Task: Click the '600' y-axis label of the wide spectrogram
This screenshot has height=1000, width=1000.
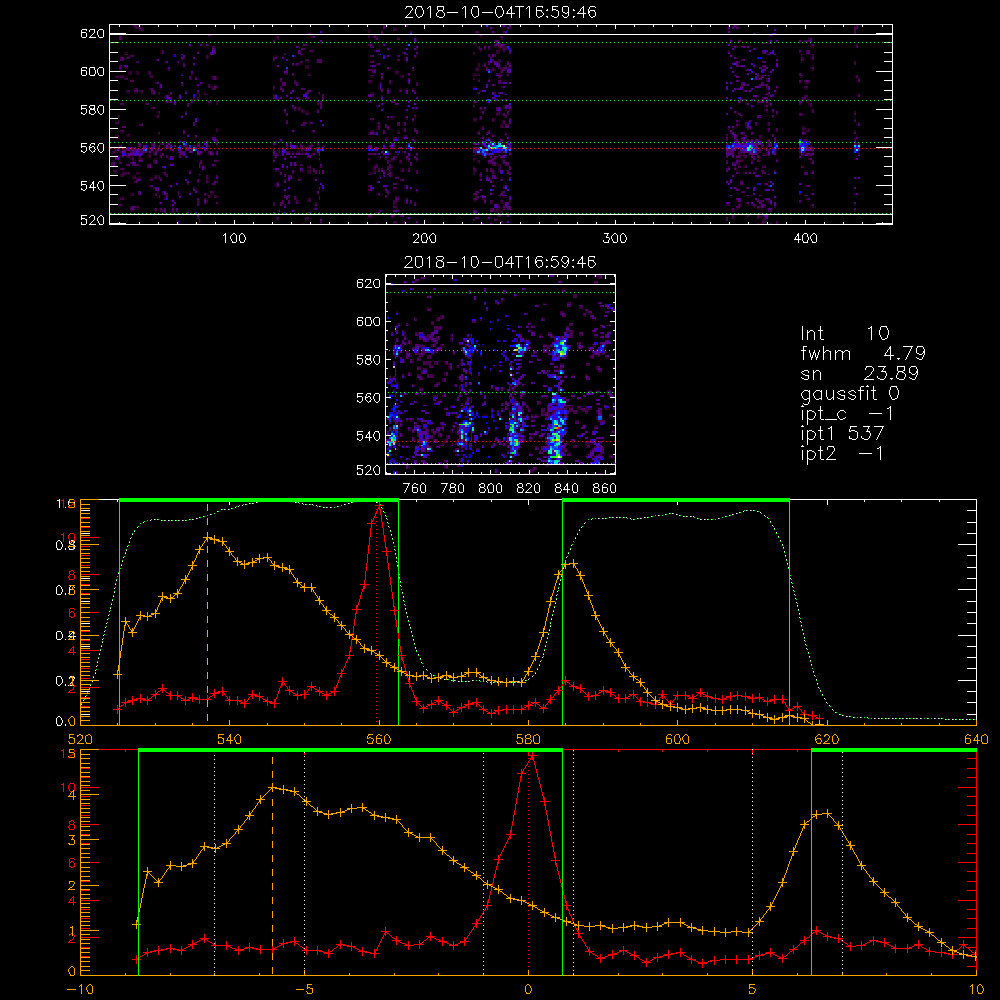Action: pyautogui.click(x=92, y=71)
